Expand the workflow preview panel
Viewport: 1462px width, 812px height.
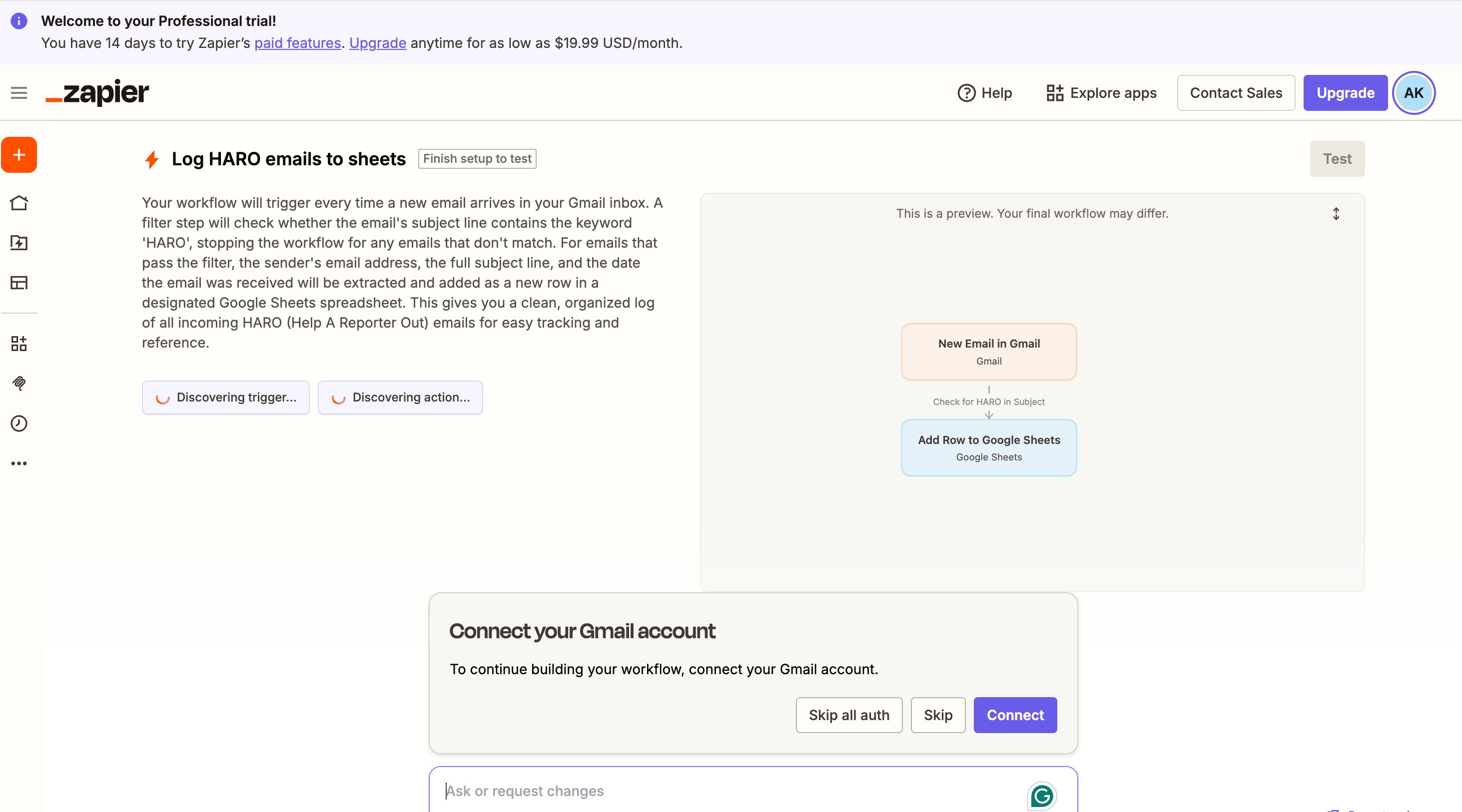(x=1336, y=214)
